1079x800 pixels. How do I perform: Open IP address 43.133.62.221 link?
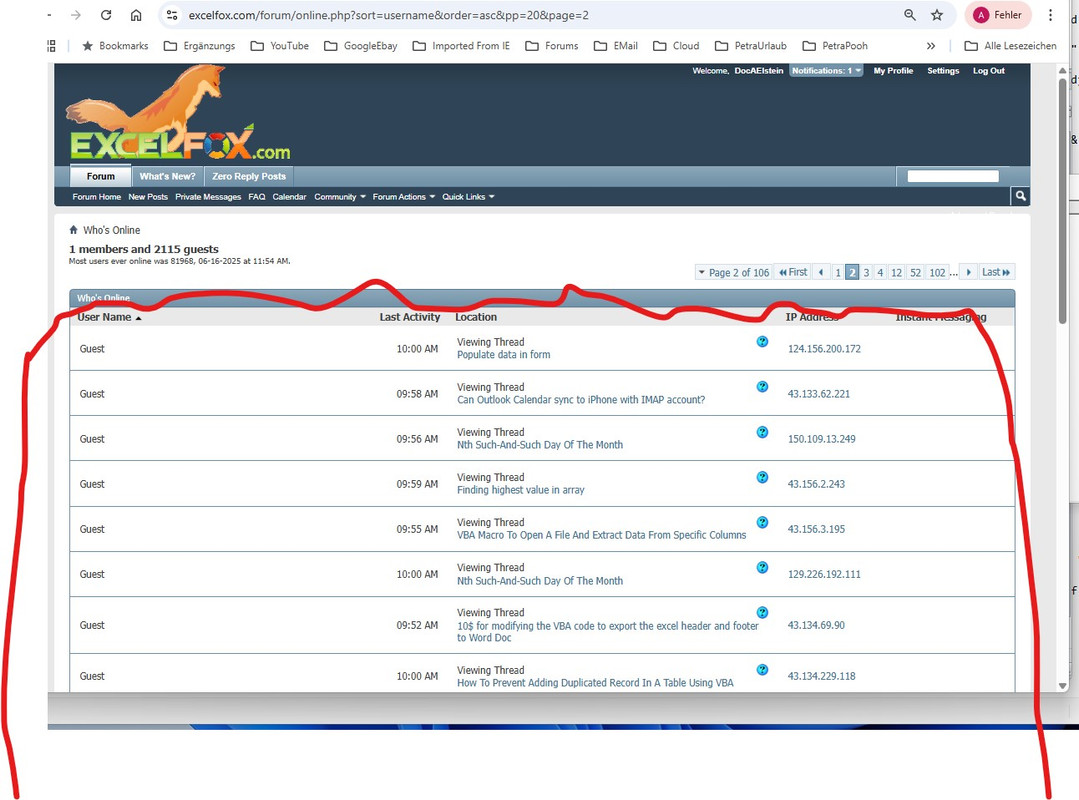pos(819,394)
